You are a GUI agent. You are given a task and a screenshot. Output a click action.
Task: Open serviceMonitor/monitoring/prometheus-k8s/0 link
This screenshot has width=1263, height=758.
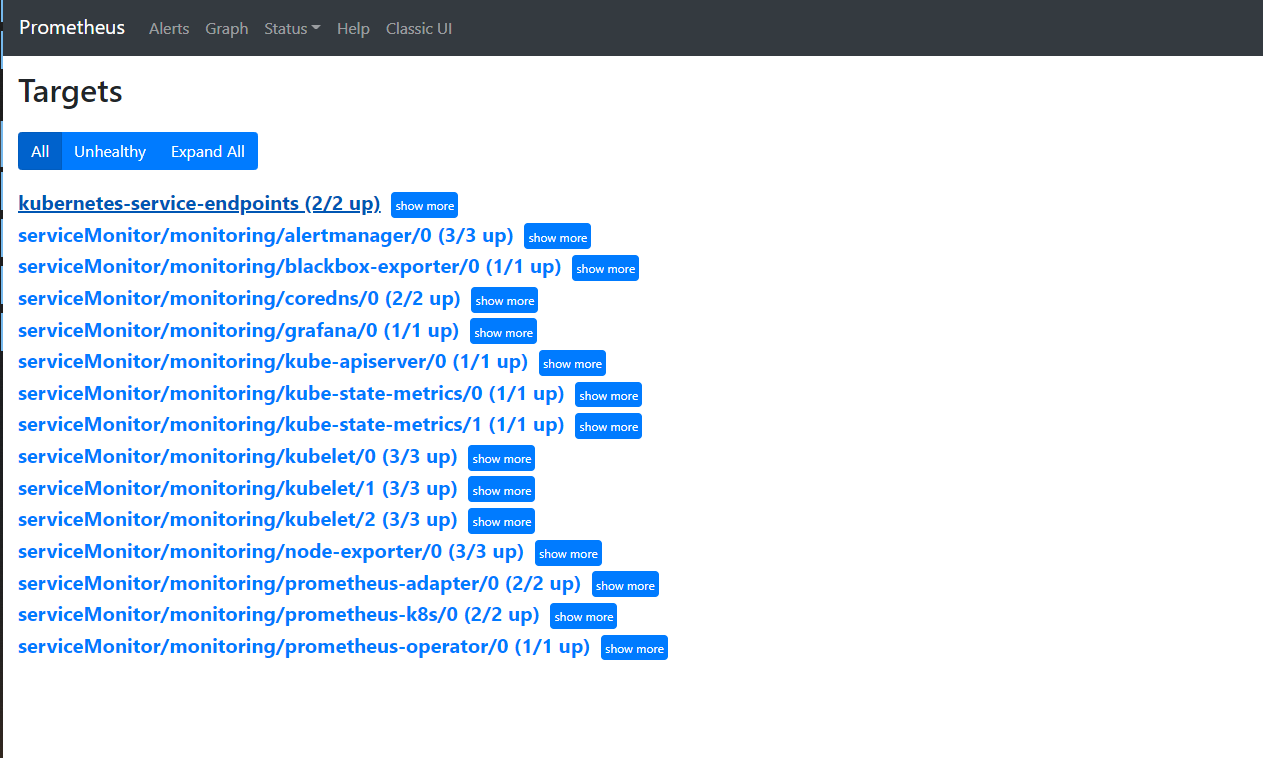point(279,615)
